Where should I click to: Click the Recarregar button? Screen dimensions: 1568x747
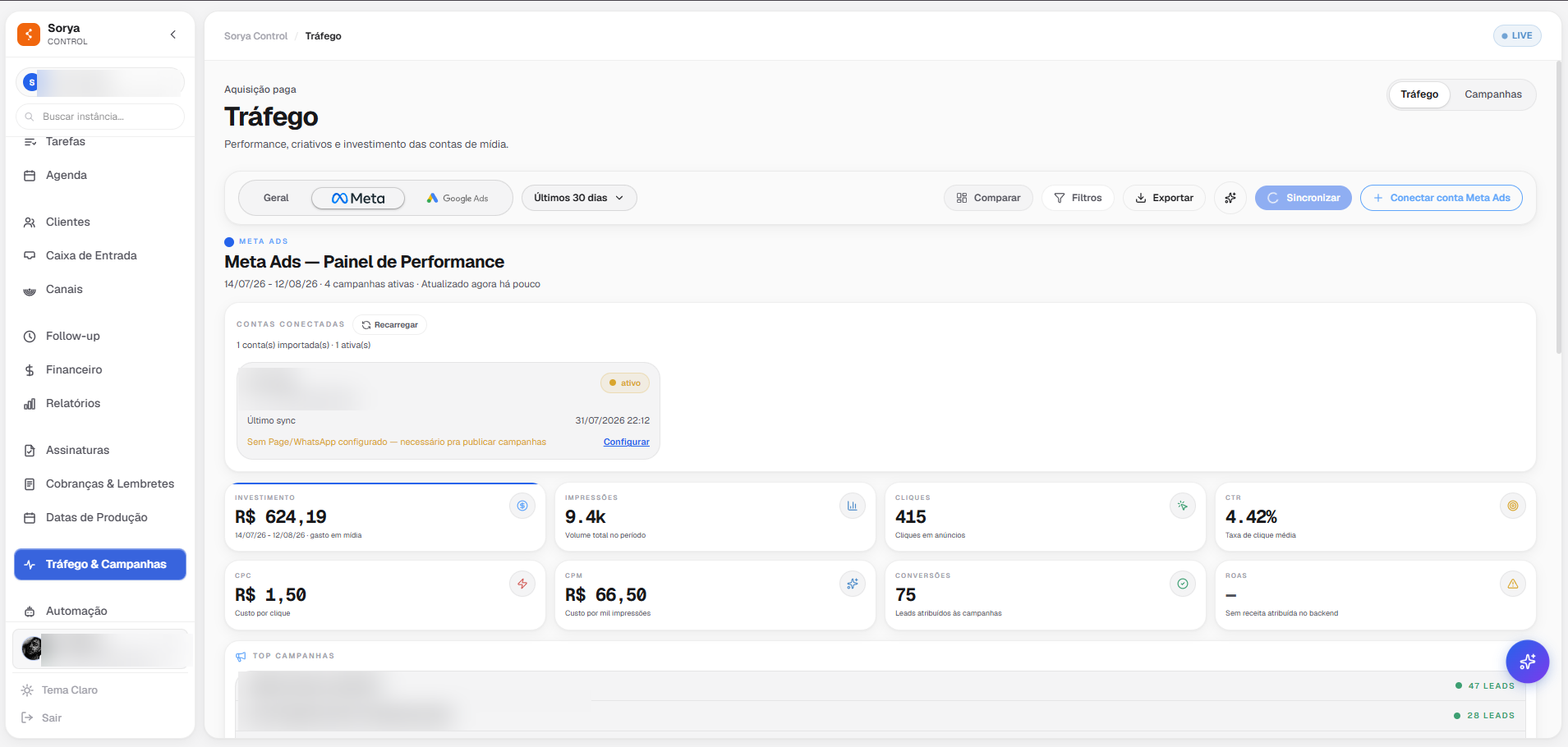[x=390, y=325]
